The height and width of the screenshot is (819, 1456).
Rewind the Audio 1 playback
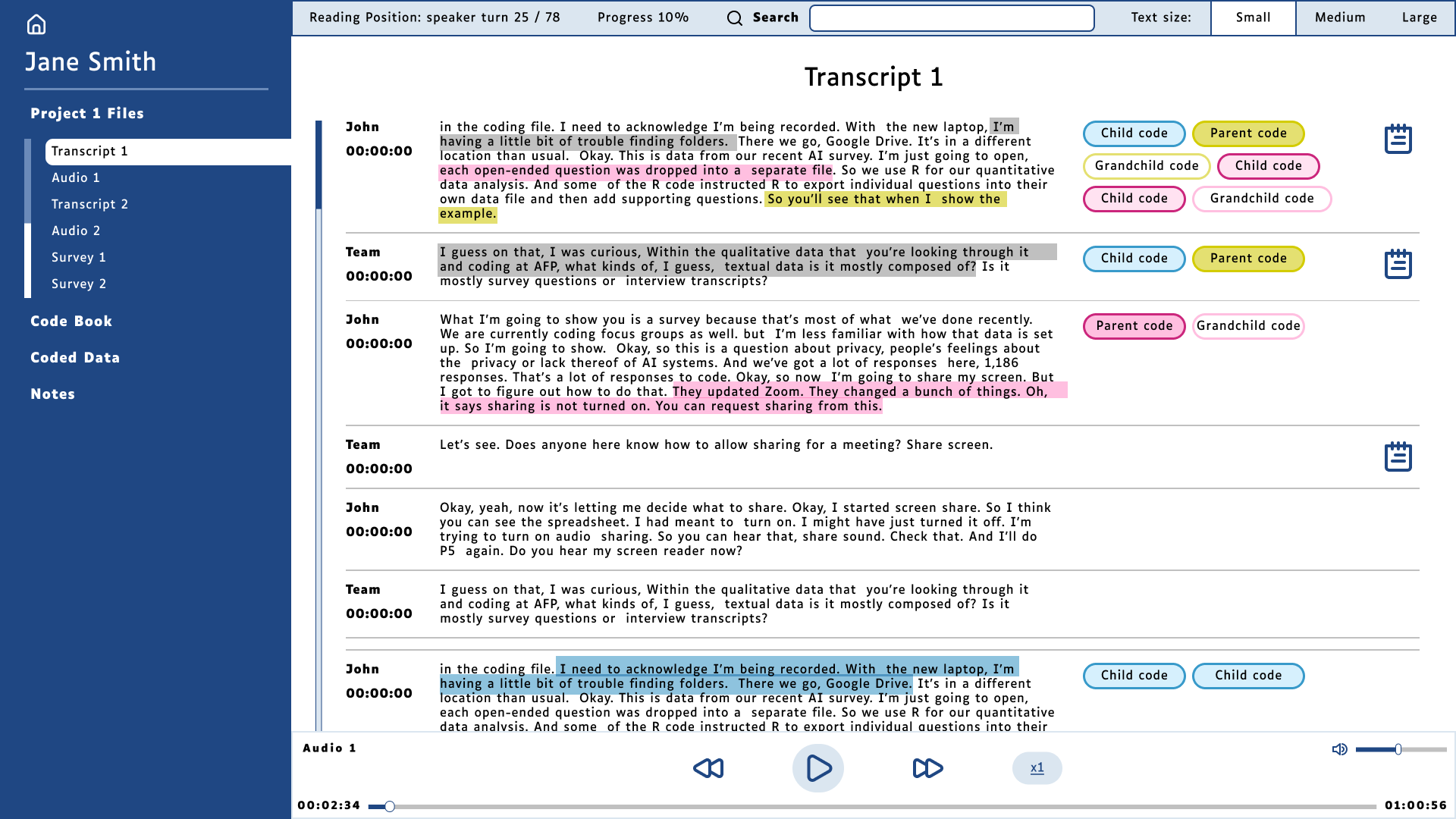coord(708,768)
